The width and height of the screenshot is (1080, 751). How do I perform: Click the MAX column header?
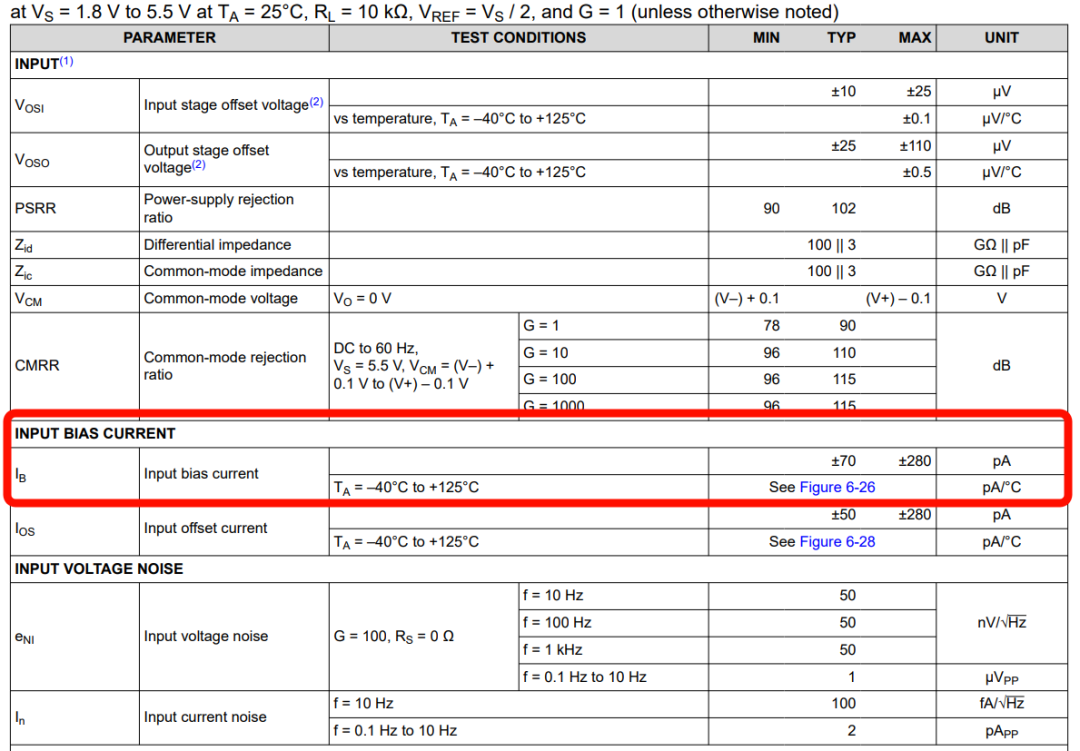click(915, 38)
